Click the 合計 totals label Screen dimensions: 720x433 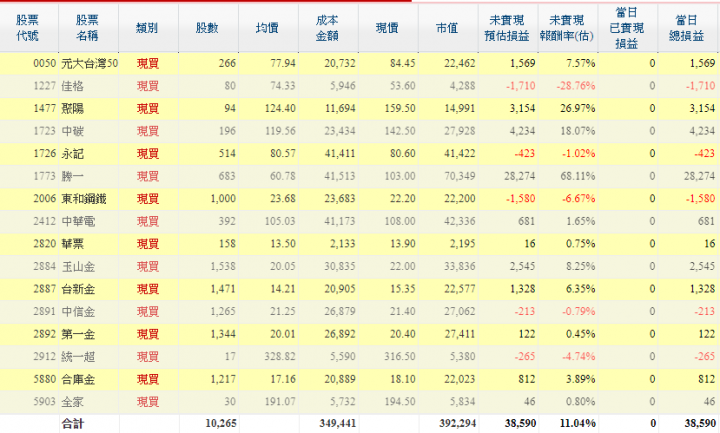click(x=73, y=423)
